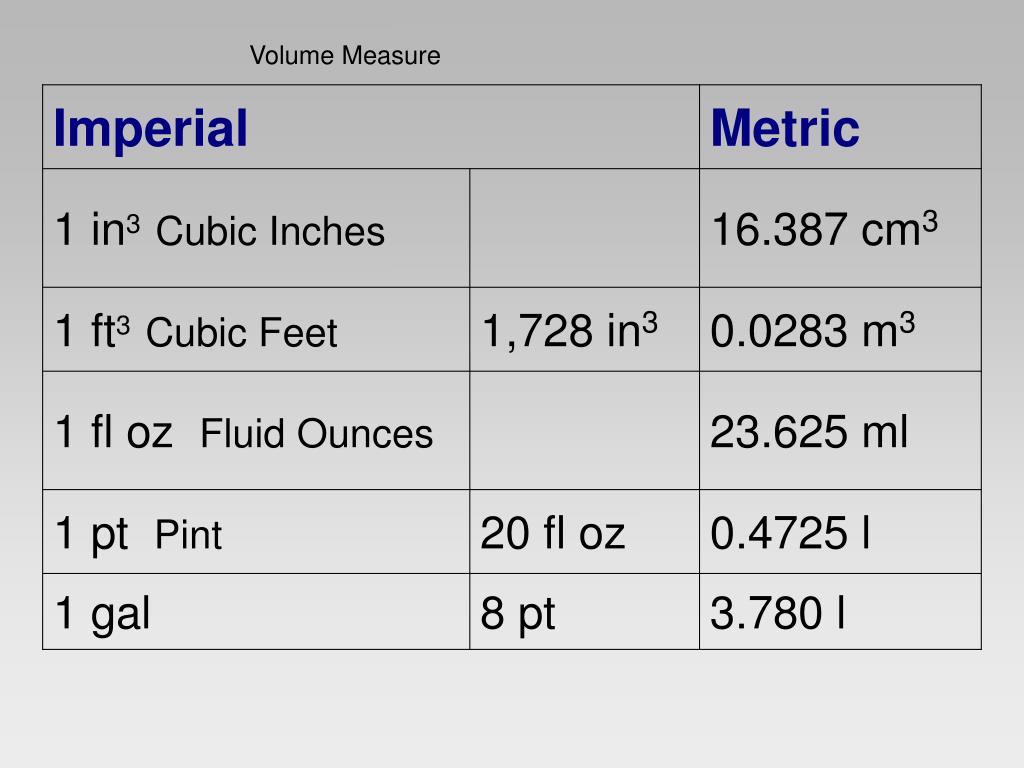Click the words Cubic Feet
Screen dimensions: 1024x768
(242, 332)
